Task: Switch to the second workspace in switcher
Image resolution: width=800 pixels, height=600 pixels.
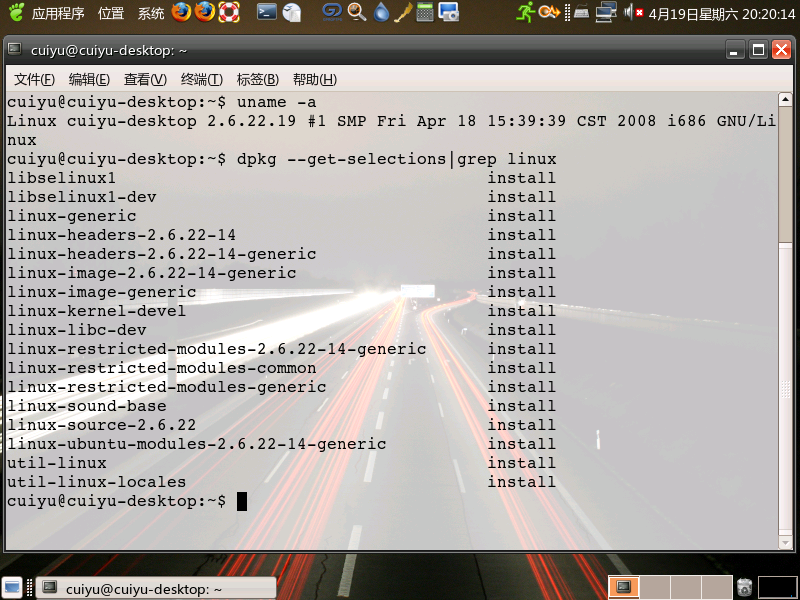Action: (655, 588)
